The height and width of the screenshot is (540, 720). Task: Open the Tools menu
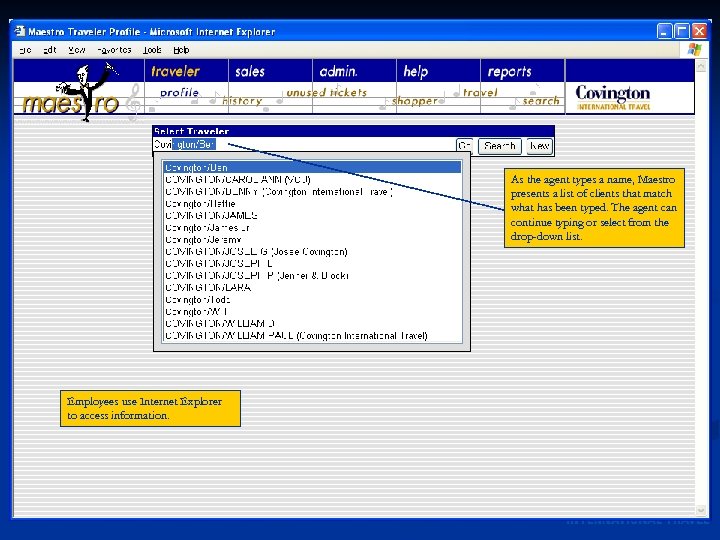[x=152, y=50]
